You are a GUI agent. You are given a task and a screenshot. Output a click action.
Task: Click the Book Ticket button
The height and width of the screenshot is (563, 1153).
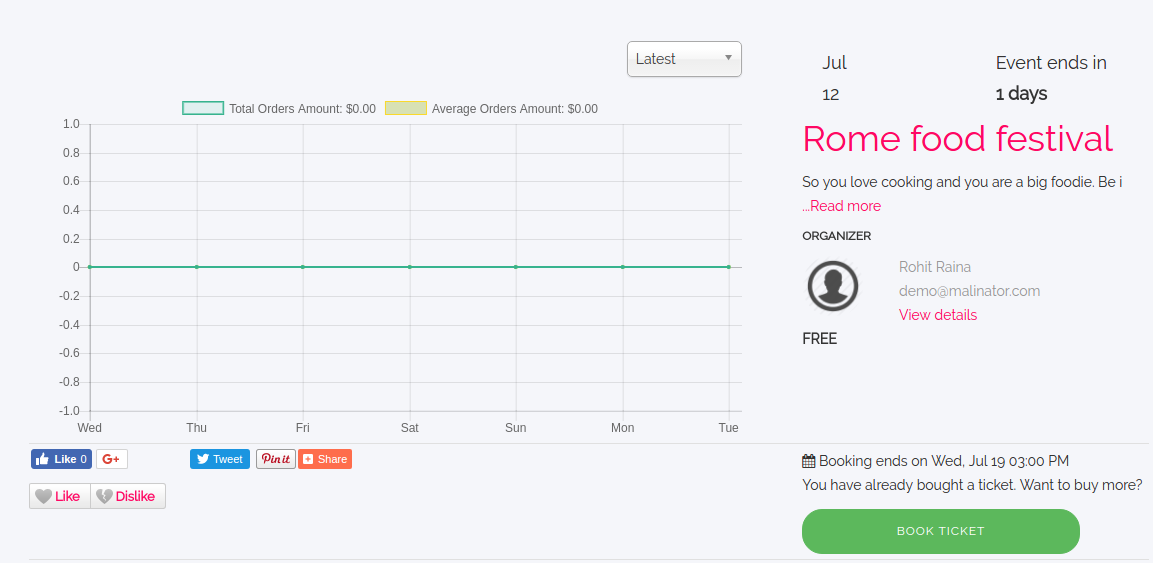click(940, 531)
